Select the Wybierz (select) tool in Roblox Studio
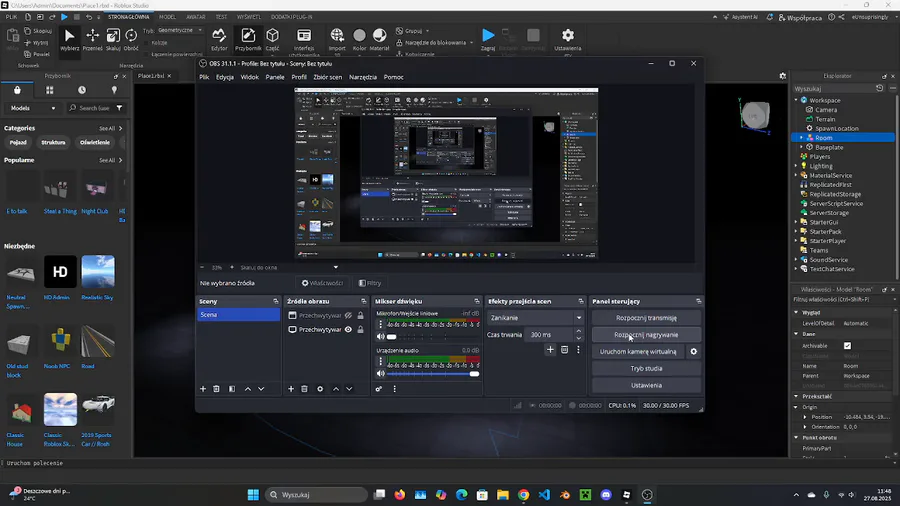Image resolution: width=900 pixels, height=506 pixels. (69, 40)
